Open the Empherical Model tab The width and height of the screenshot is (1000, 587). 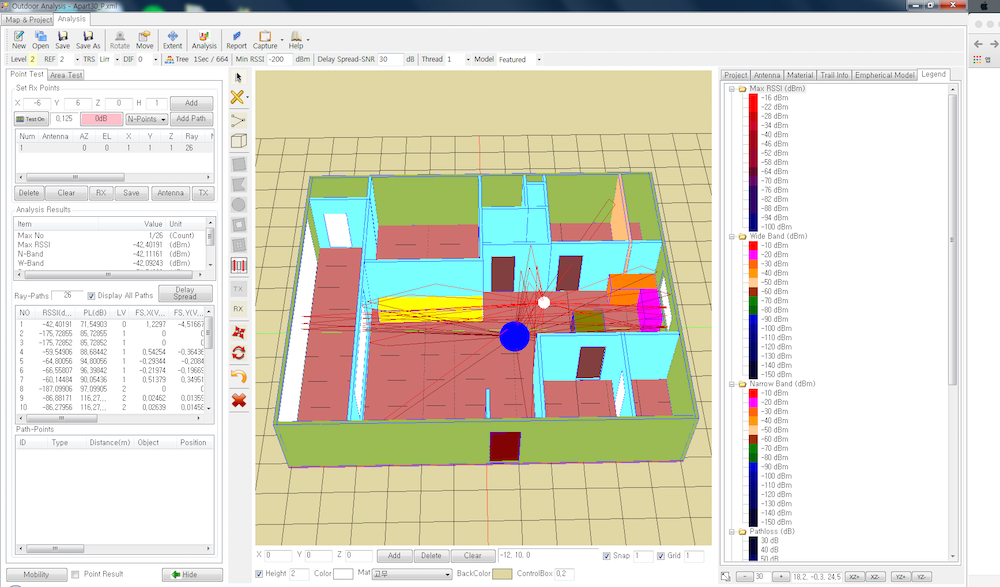pyautogui.click(x=885, y=75)
